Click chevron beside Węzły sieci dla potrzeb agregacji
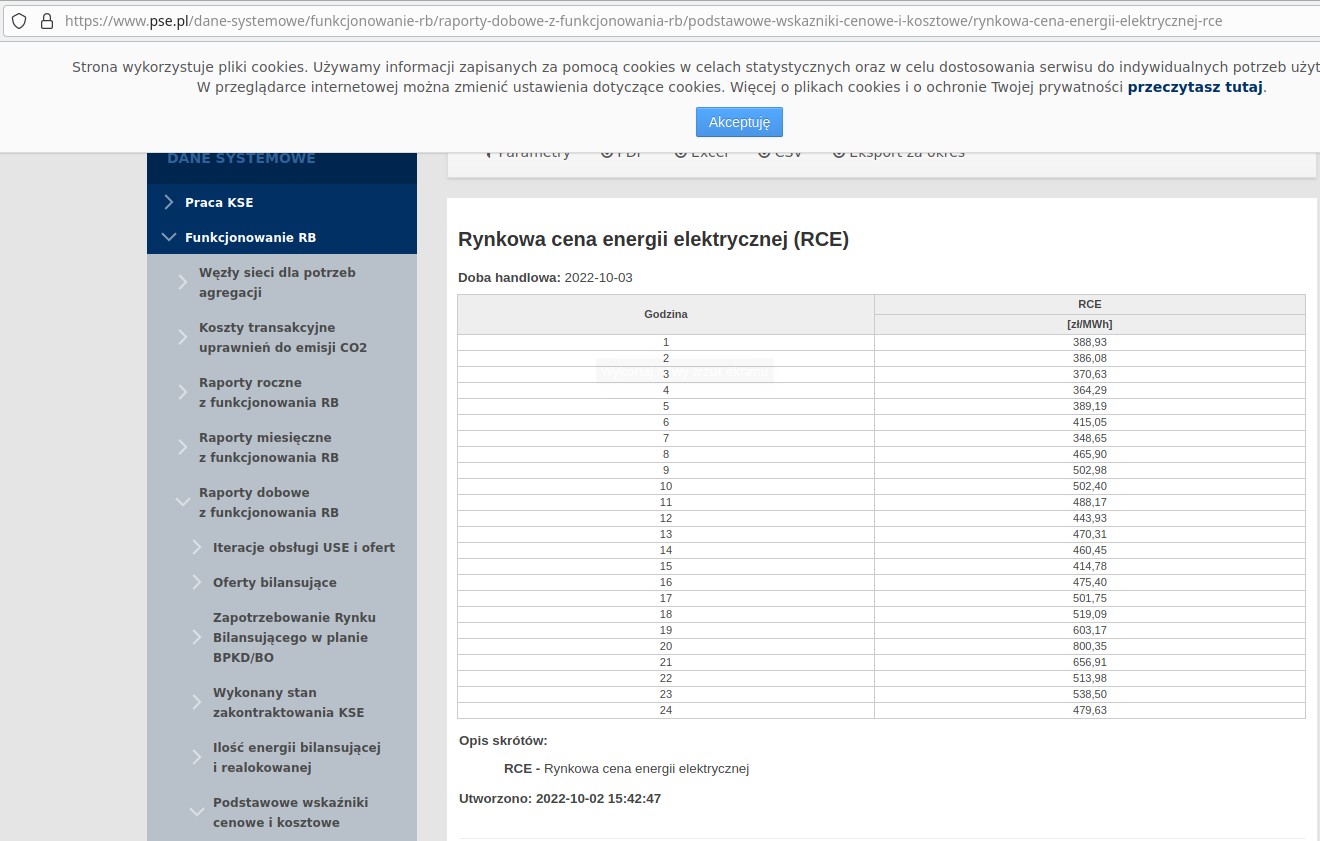 click(183, 282)
